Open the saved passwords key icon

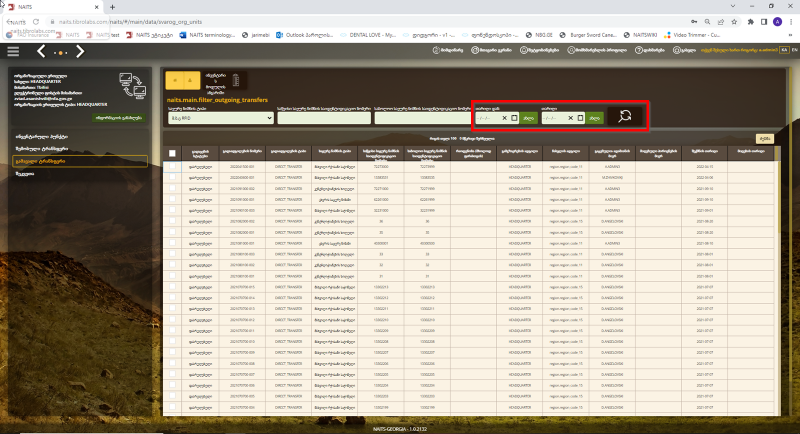coord(694,22)
